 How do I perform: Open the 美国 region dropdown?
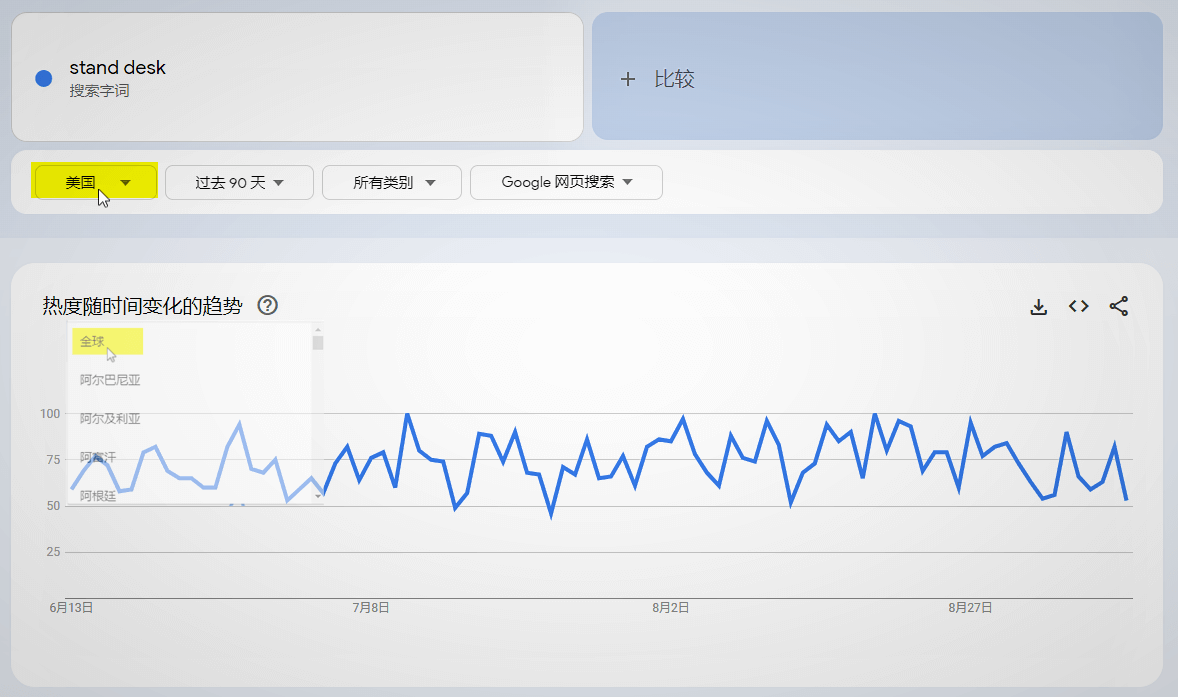95,183
